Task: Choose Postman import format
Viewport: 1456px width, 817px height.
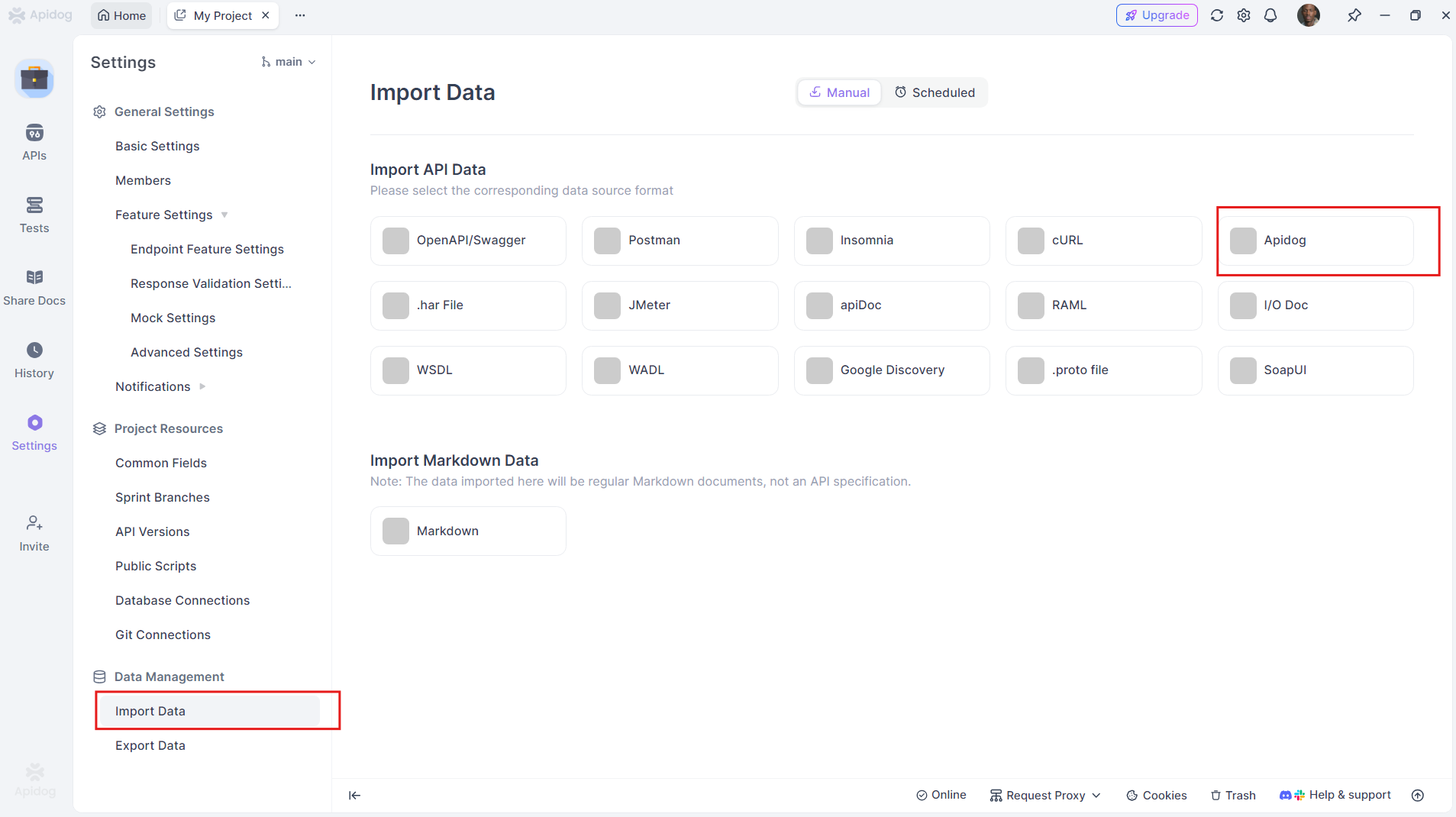Action: (x=680, y=241)
